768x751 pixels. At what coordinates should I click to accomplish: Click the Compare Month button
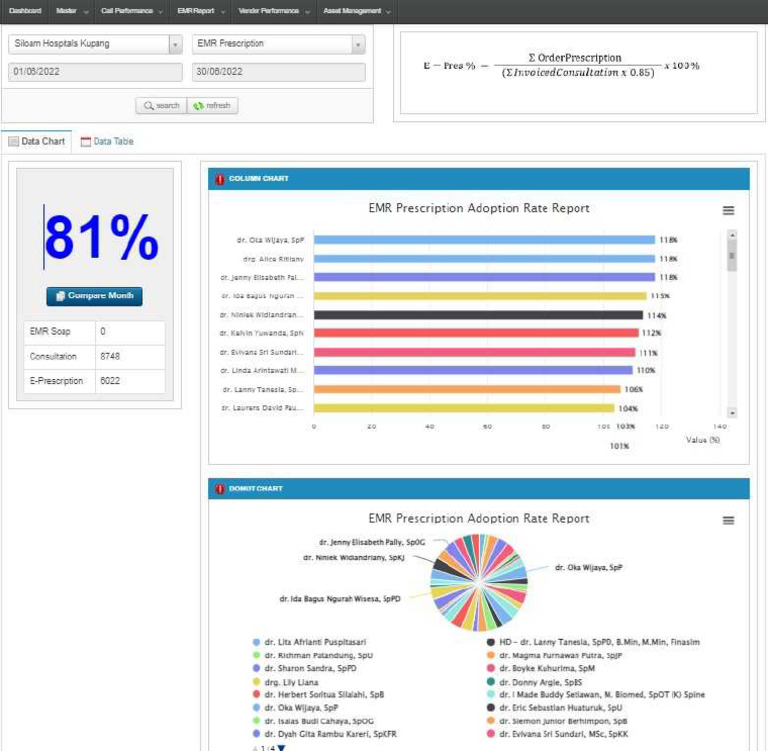click(94, 296)
